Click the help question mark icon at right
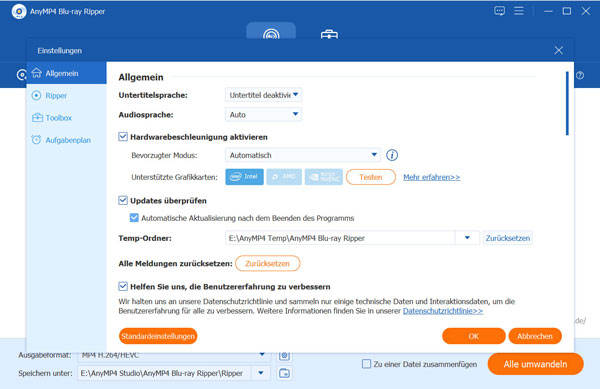Screen dimensions: 600x389 (580, 75)
